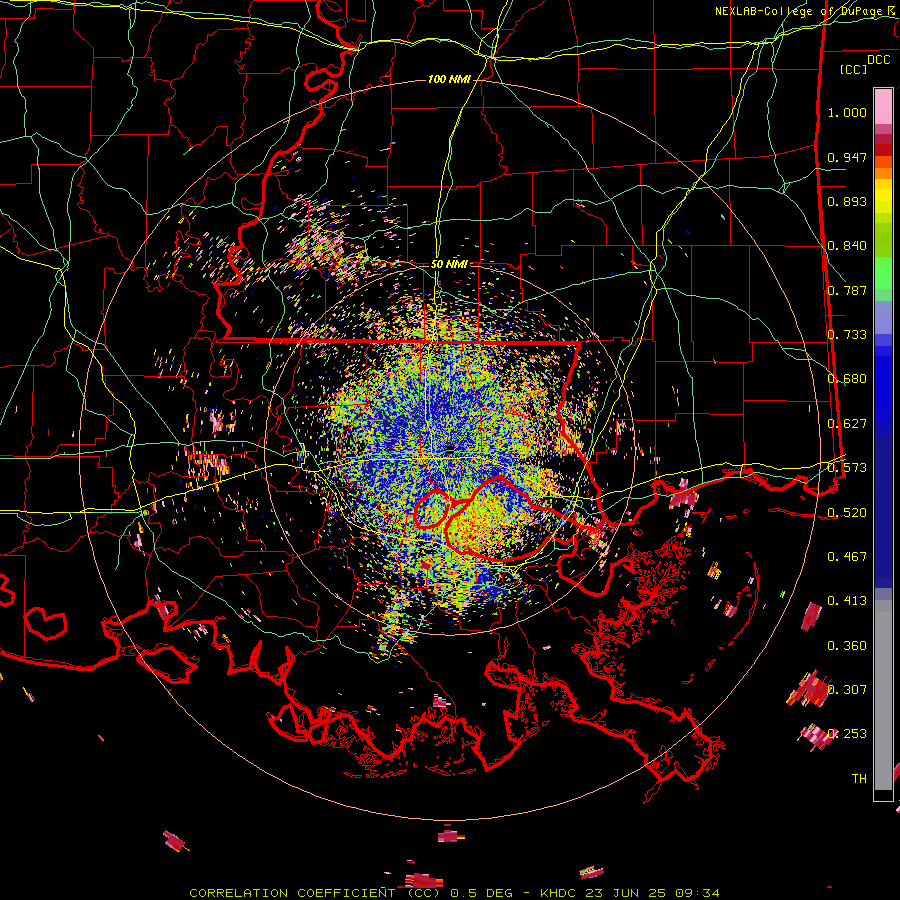Click the 0.840 scale value
Viewport: 900px width, 900px height.
(x=847, y=246)
